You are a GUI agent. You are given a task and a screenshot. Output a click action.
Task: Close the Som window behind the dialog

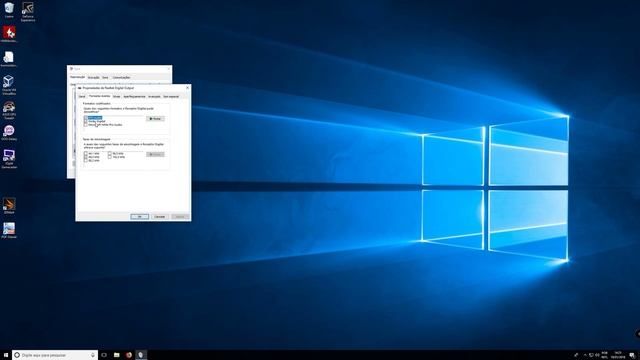tap(169, 69)
